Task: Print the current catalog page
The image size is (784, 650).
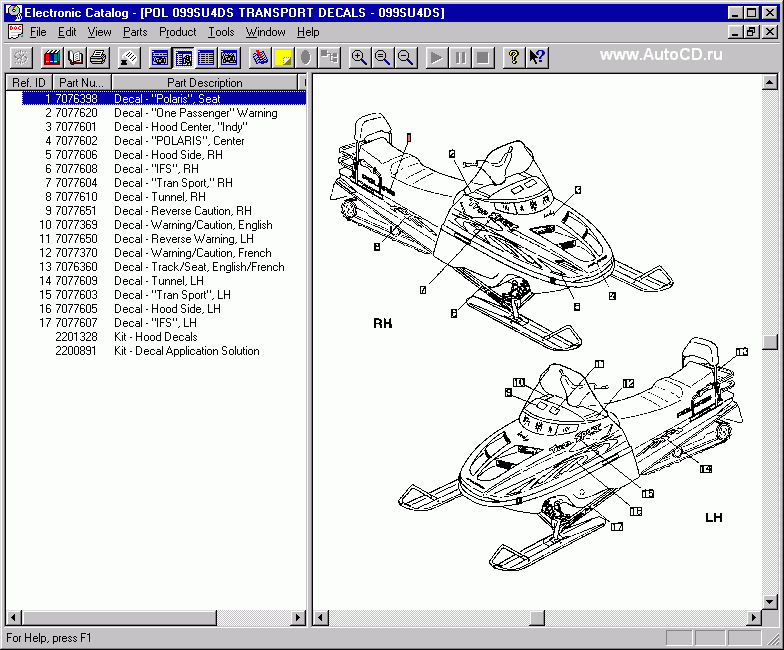Action: pyautogui.click(x=98, y=58)
